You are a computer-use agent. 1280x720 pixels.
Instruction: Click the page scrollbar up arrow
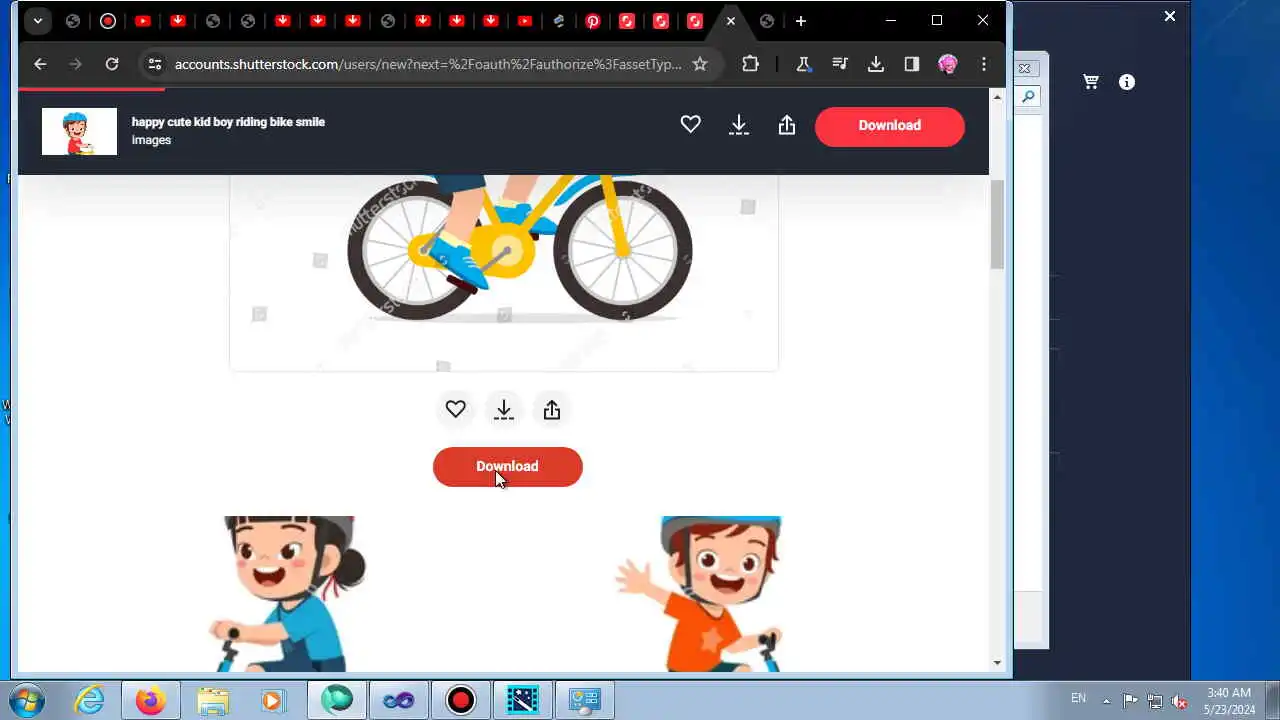tap(997, 97)
